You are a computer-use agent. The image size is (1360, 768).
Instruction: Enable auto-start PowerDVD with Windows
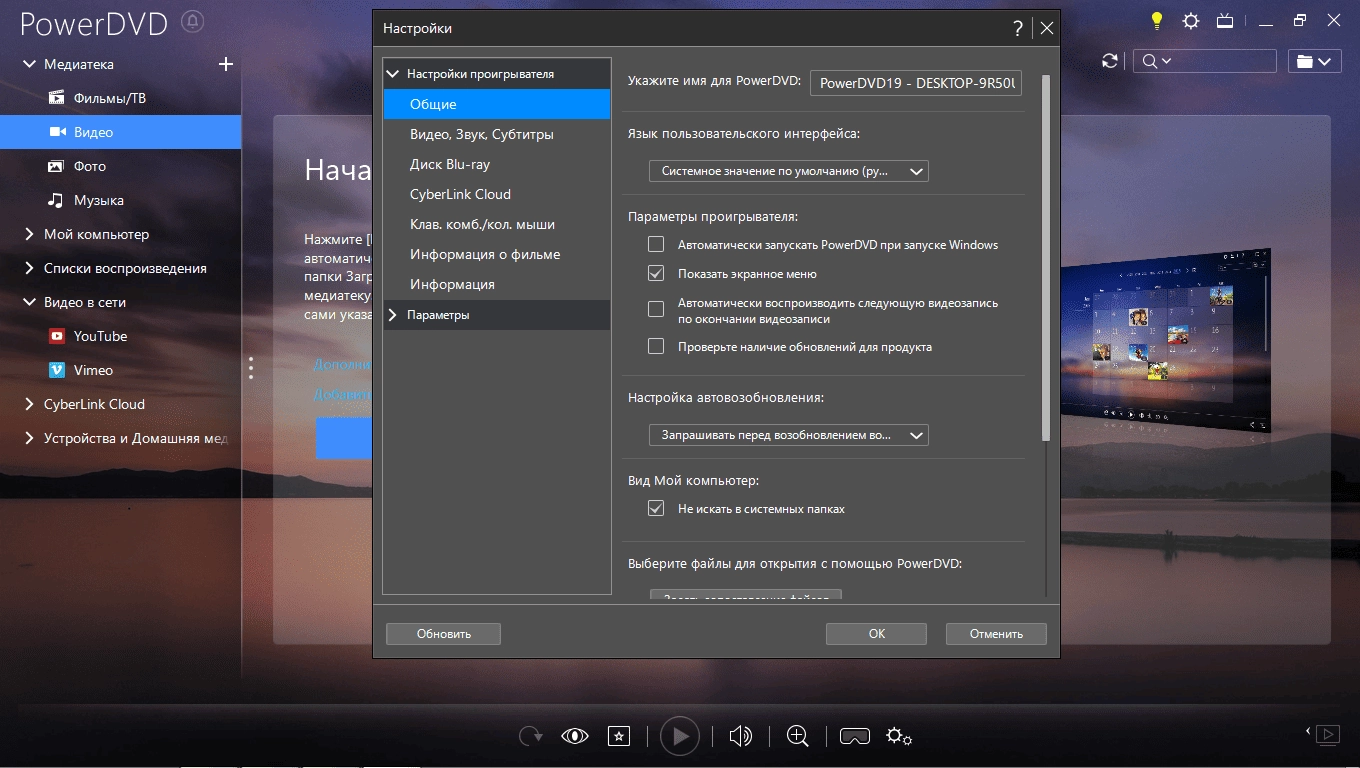pyautogui.click(x=656, y=244)
